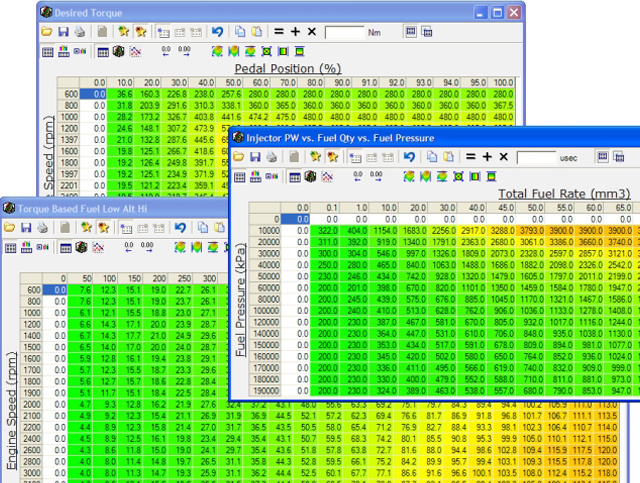Viewport: 640px width, 483px height.
Task: Click the grid view icon in Desired Torque
Action: 48,52
